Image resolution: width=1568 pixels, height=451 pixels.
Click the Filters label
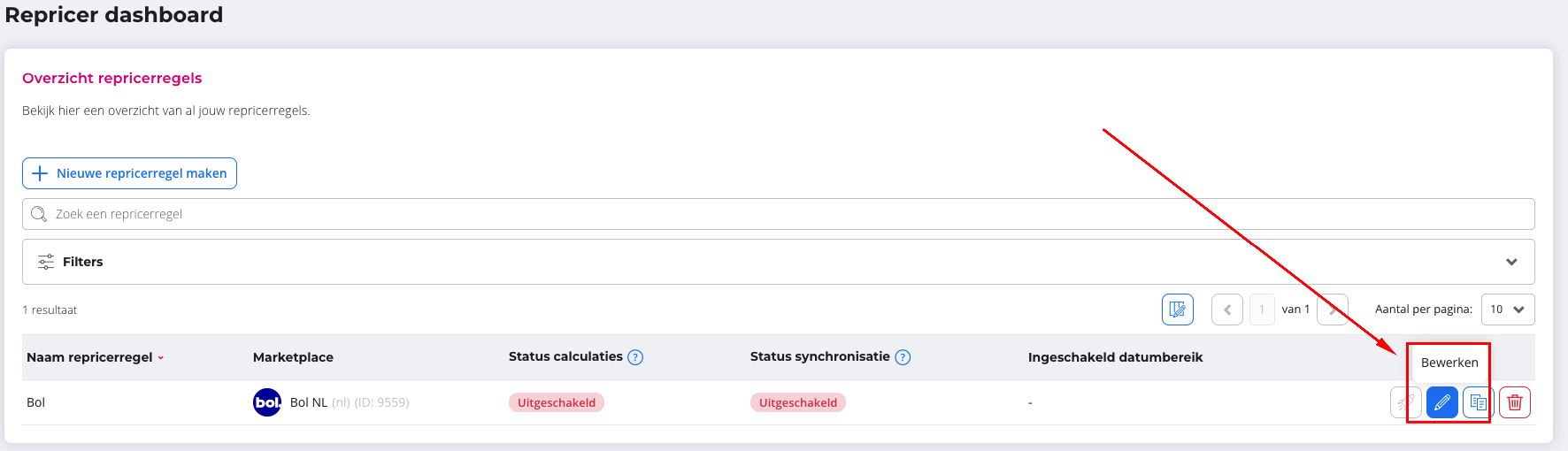[x=82, y=262]
